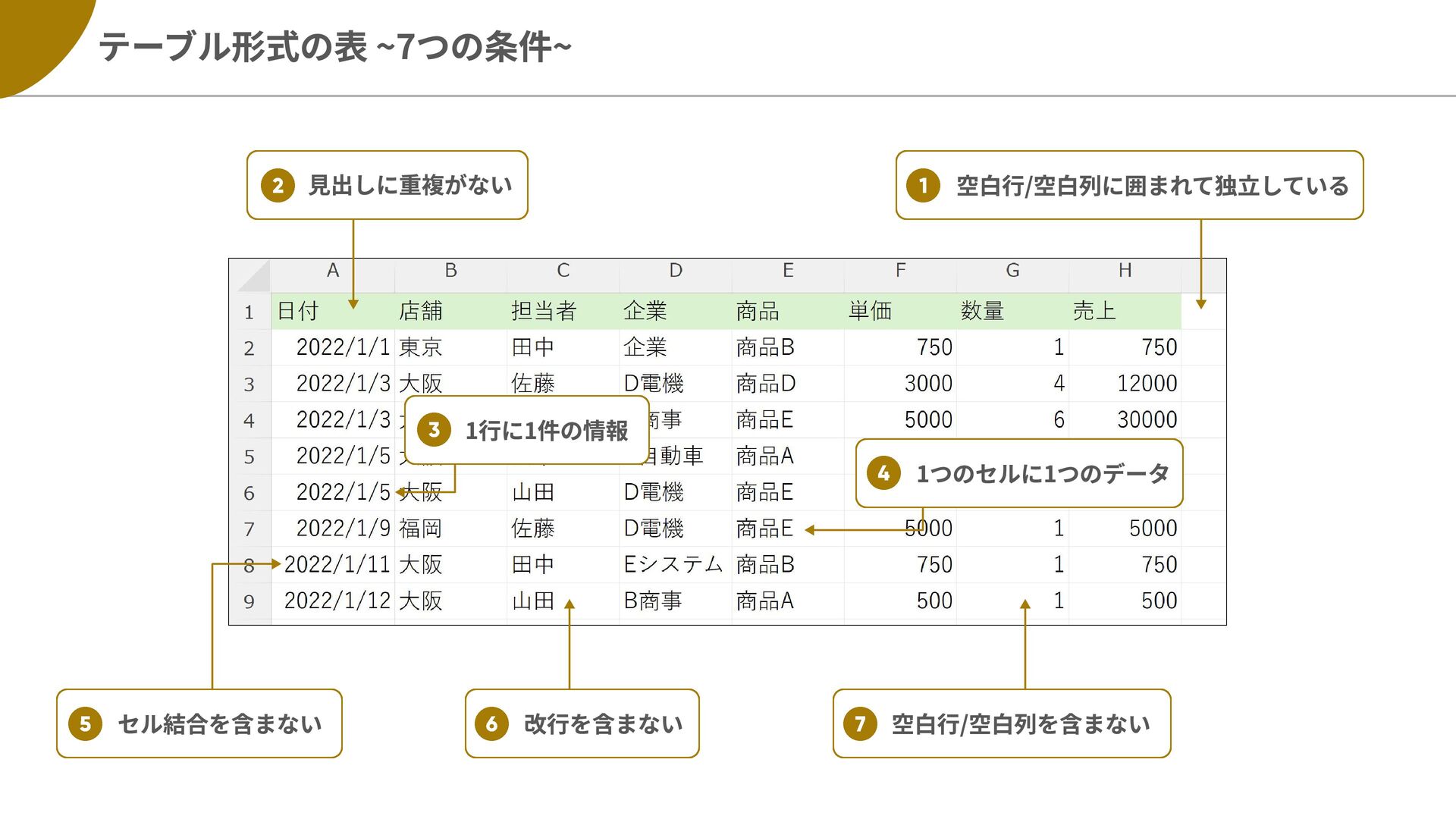Click the 企業 heading cell in row 1

(675, 311)
